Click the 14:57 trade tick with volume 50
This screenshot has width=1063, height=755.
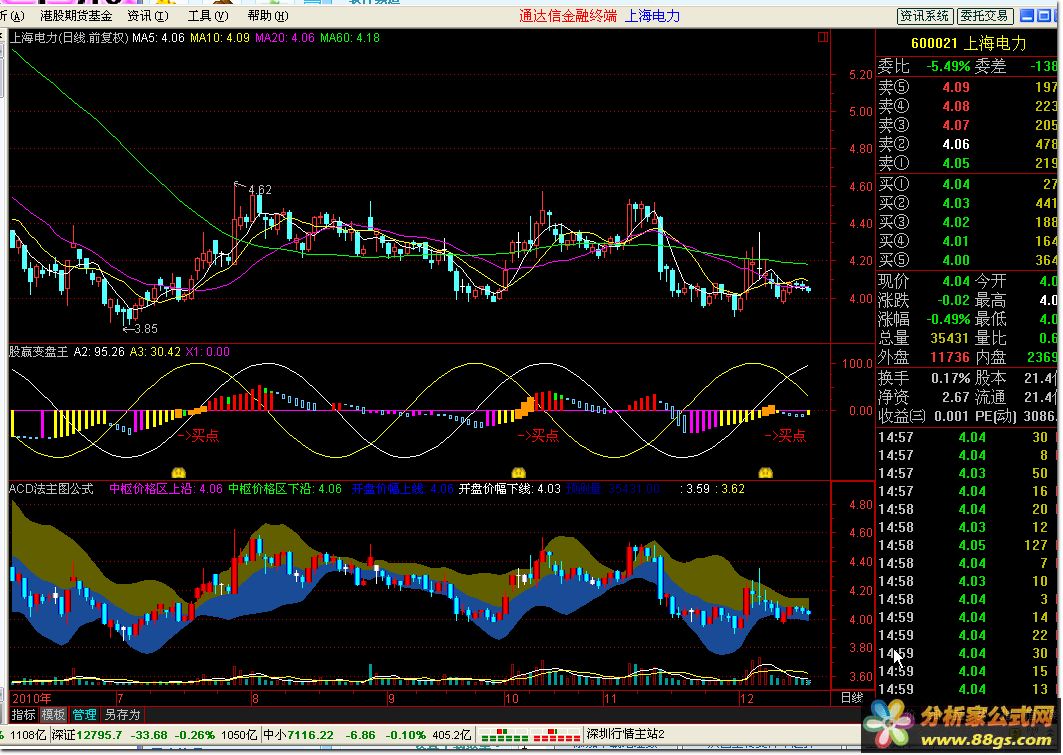[x=965, y=473]
